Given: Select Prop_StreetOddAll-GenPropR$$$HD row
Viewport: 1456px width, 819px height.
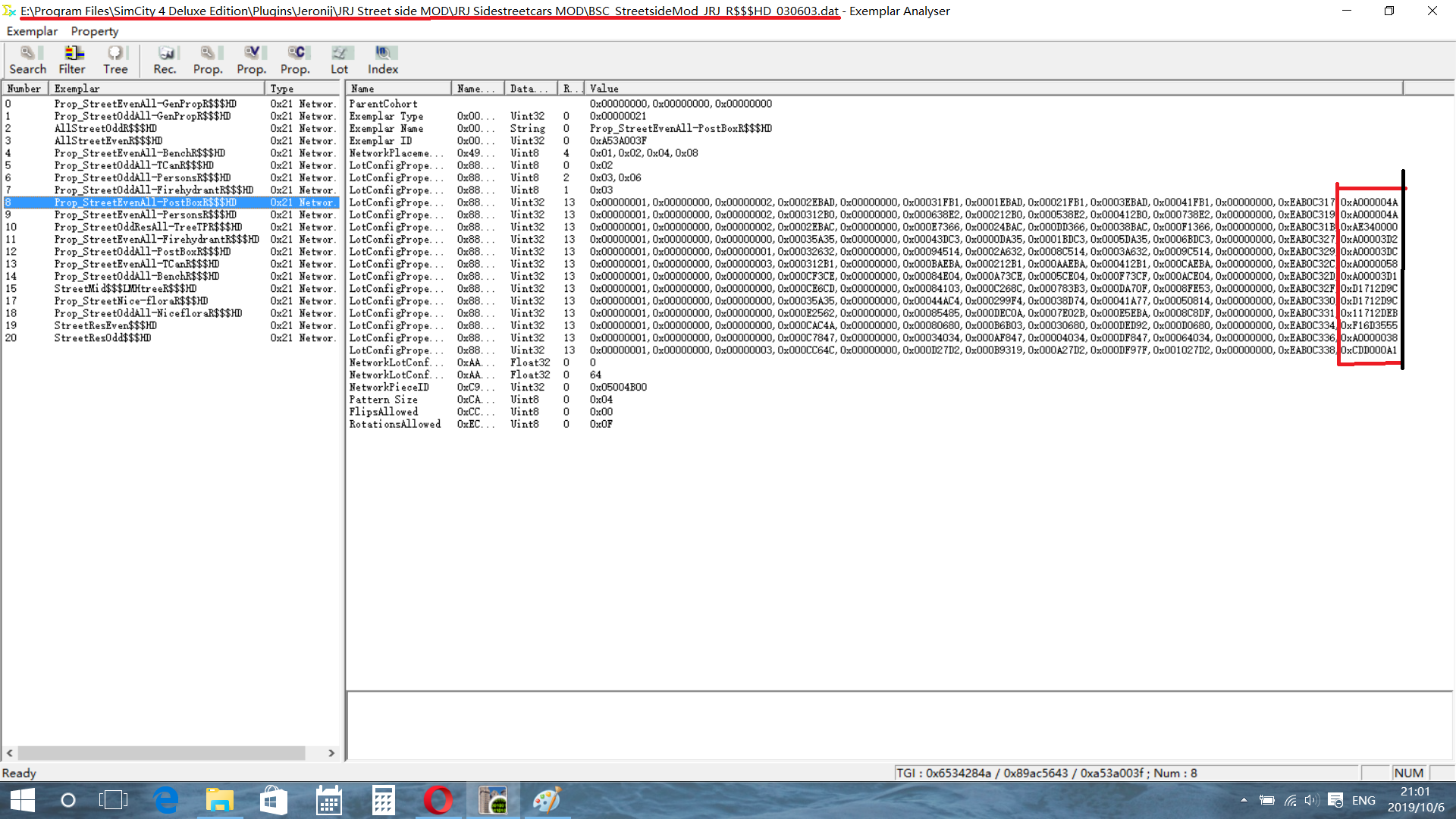Looking at the screenshot, I should 171,116.
